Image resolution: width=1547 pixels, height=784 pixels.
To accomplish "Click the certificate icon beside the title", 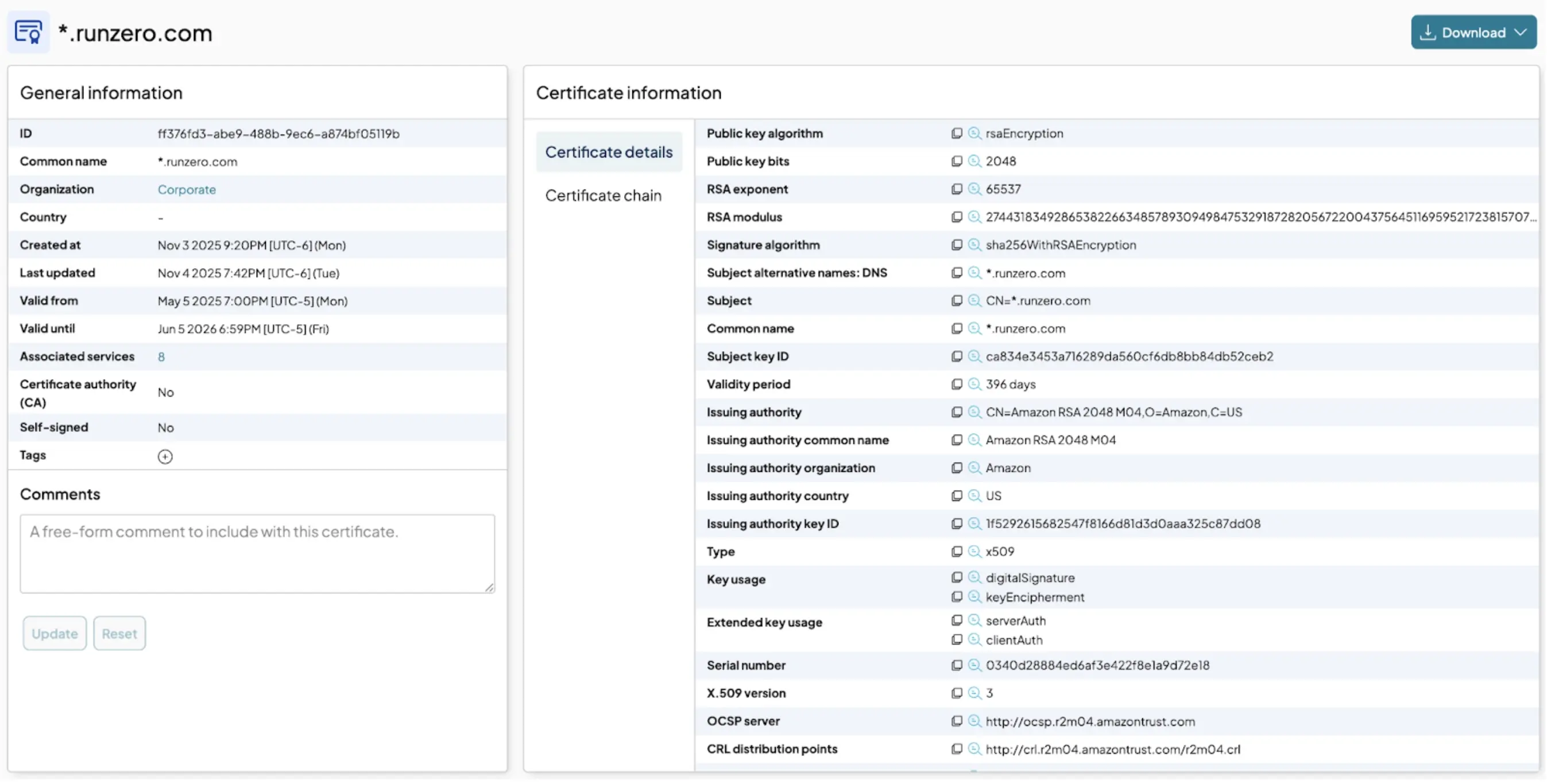I will [x=28, y=32].
